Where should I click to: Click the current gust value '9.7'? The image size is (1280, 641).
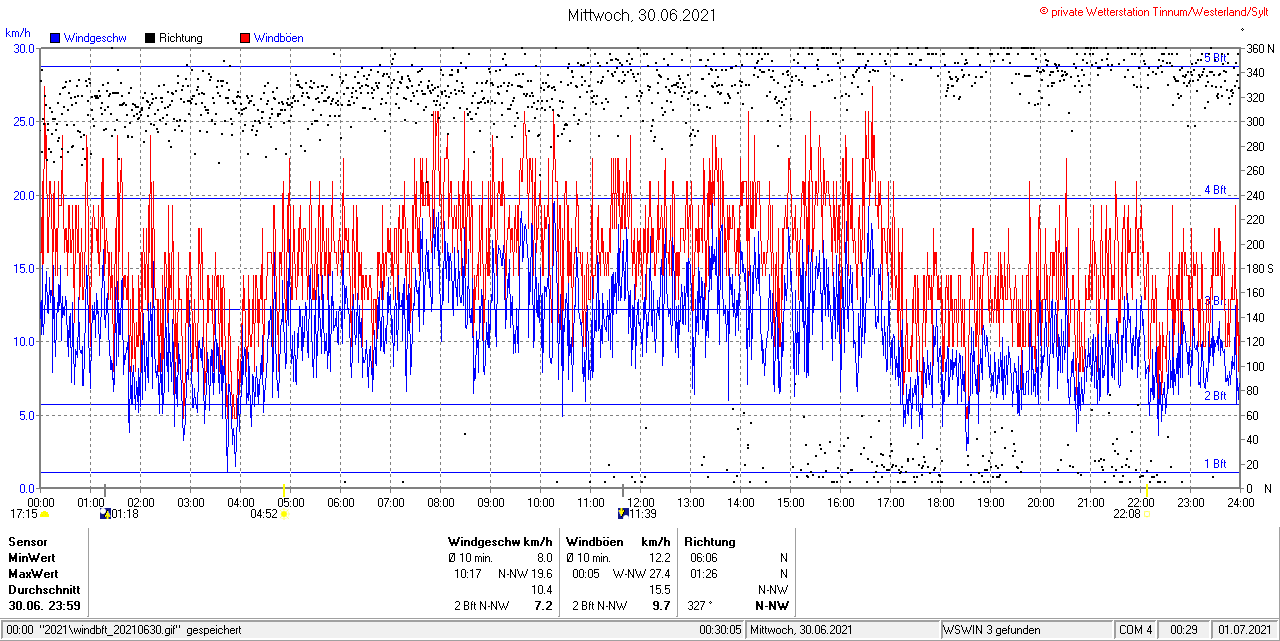660,606
